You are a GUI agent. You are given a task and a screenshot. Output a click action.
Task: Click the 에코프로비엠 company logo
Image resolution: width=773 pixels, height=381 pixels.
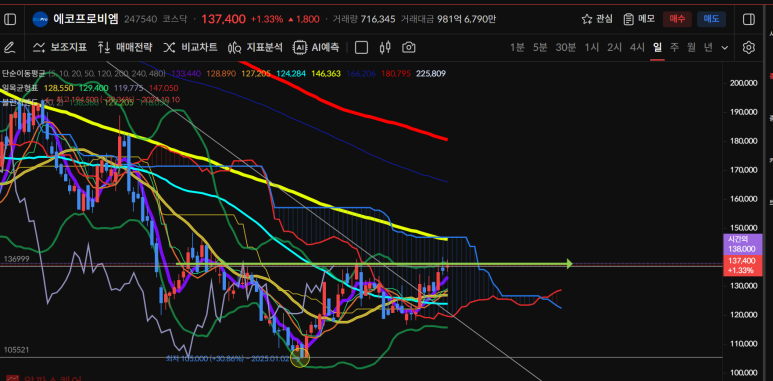click(40, 19)
